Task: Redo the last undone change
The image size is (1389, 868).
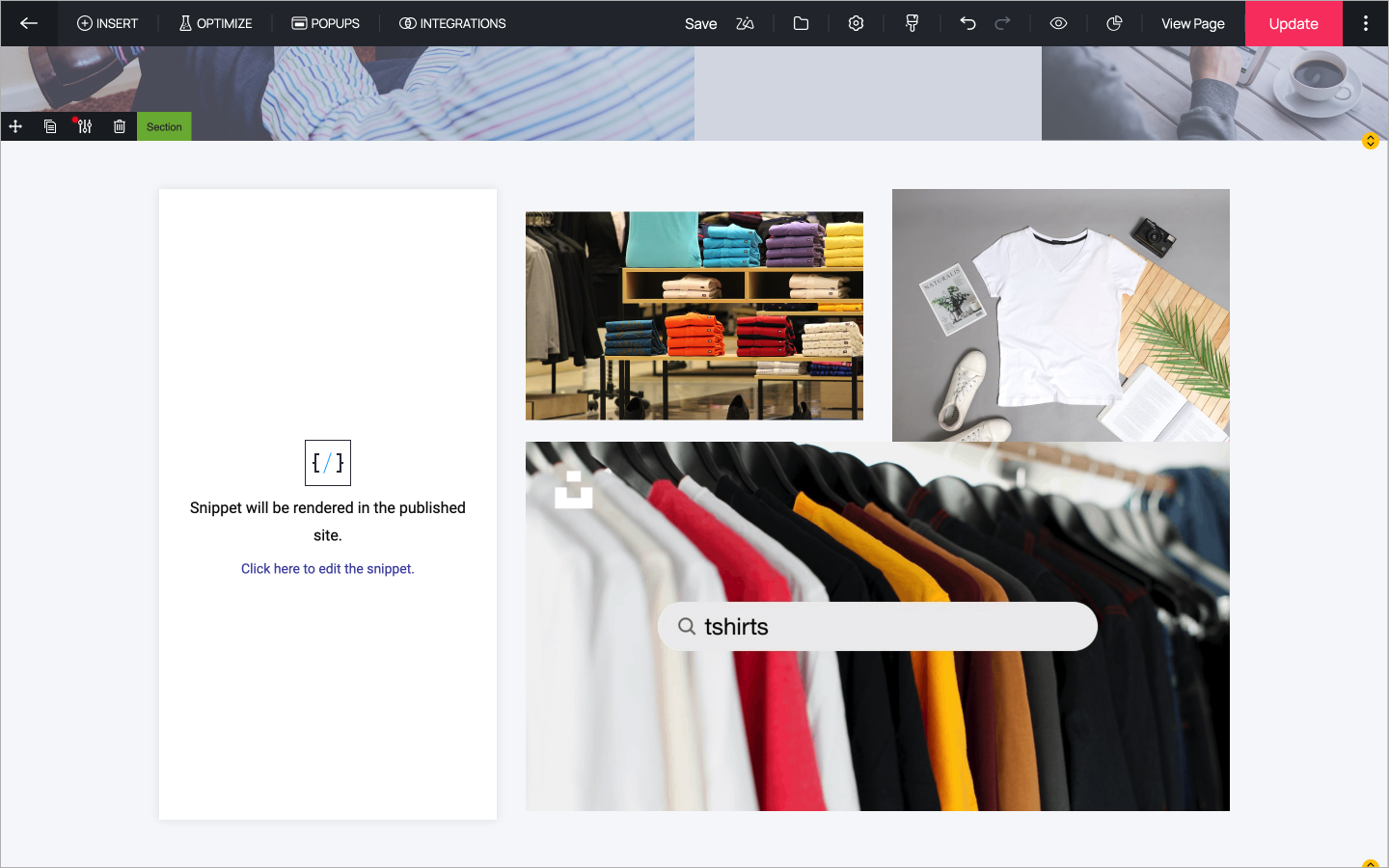Action: tap(1002, 23)
